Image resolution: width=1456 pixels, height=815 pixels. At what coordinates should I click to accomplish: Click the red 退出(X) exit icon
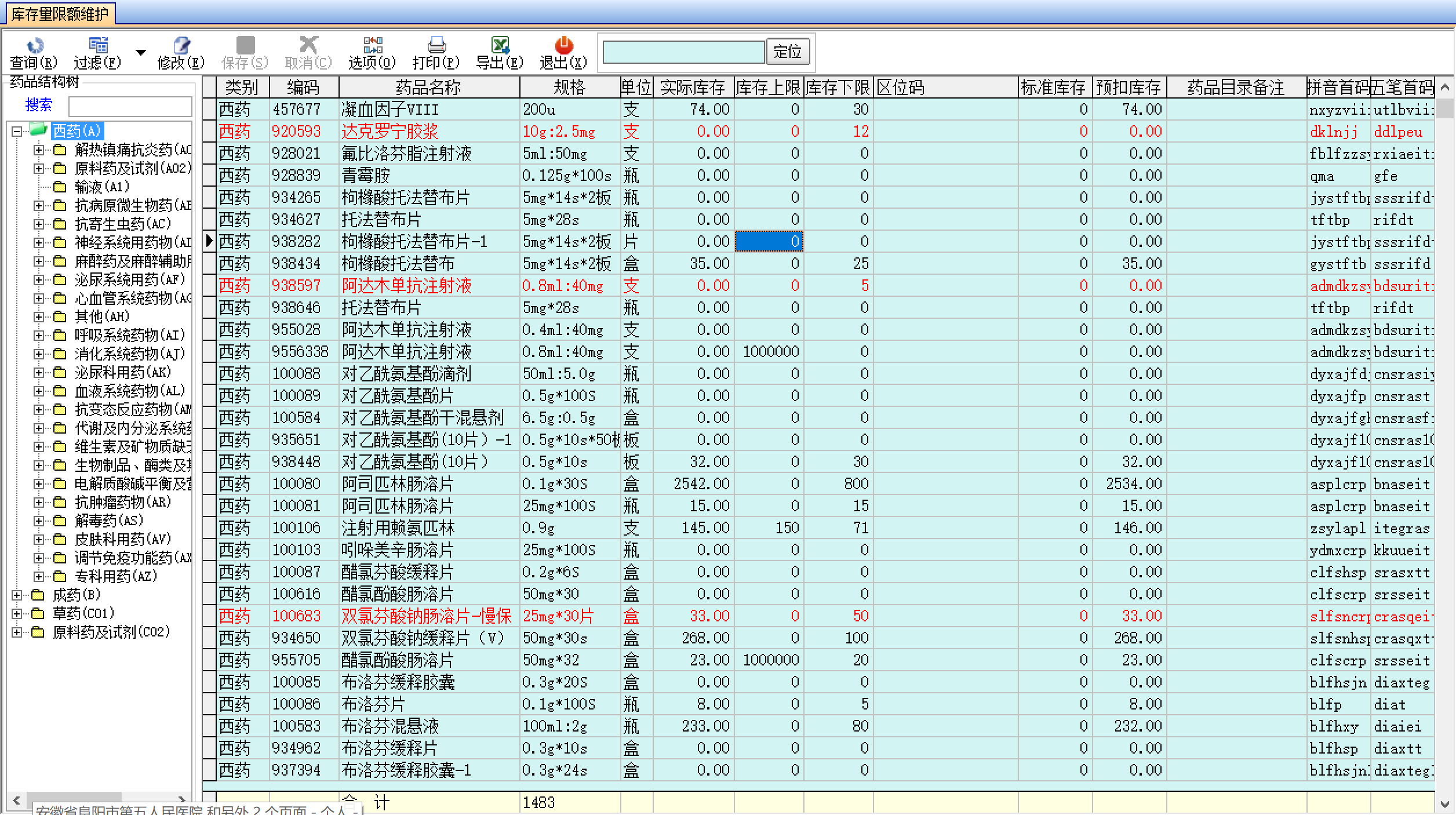click(x=563, y=45)
